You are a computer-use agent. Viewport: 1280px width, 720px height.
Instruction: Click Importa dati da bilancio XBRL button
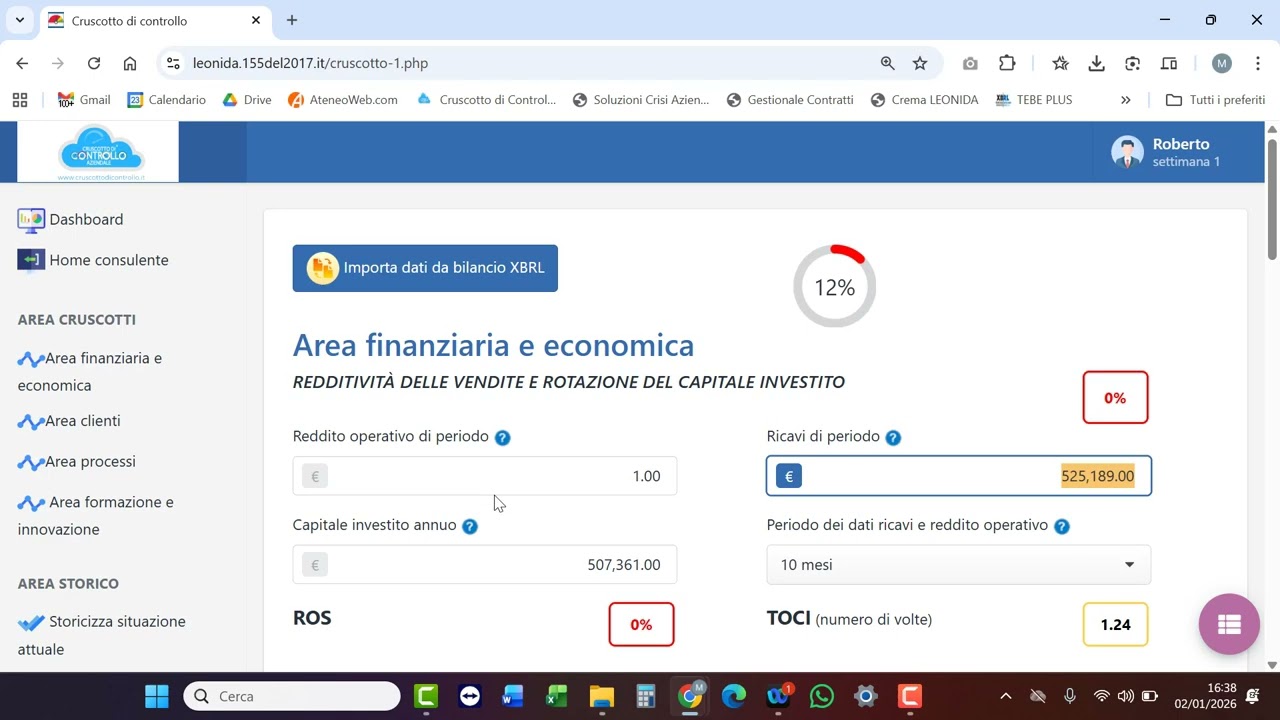425,268
